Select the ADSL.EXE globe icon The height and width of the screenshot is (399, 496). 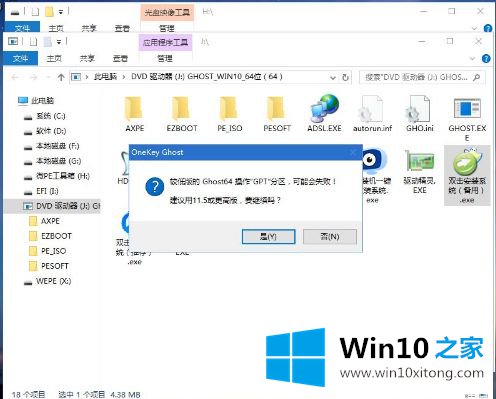(x=324, y=109)
